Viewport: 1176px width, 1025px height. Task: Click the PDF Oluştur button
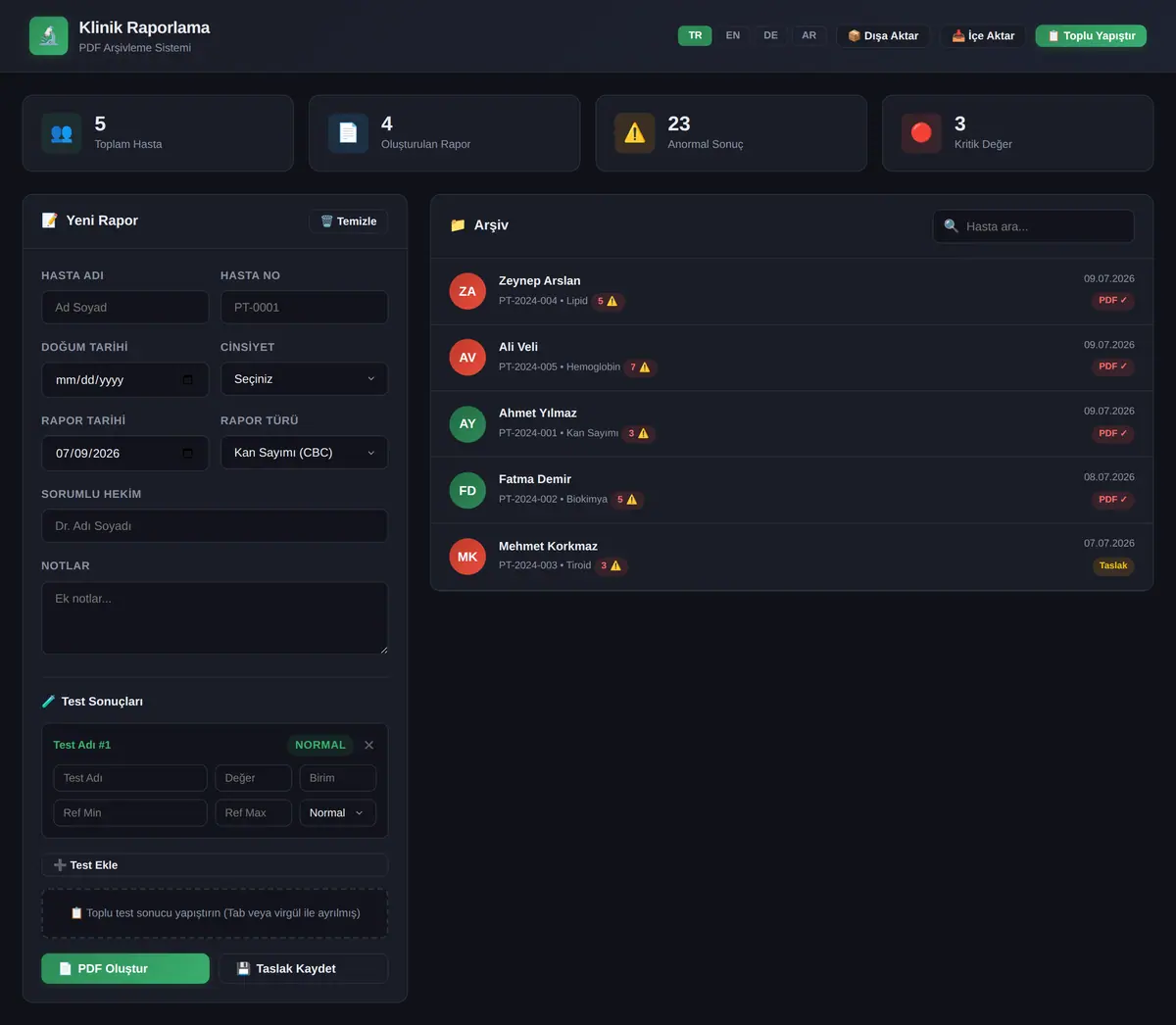tap(125, 968)
